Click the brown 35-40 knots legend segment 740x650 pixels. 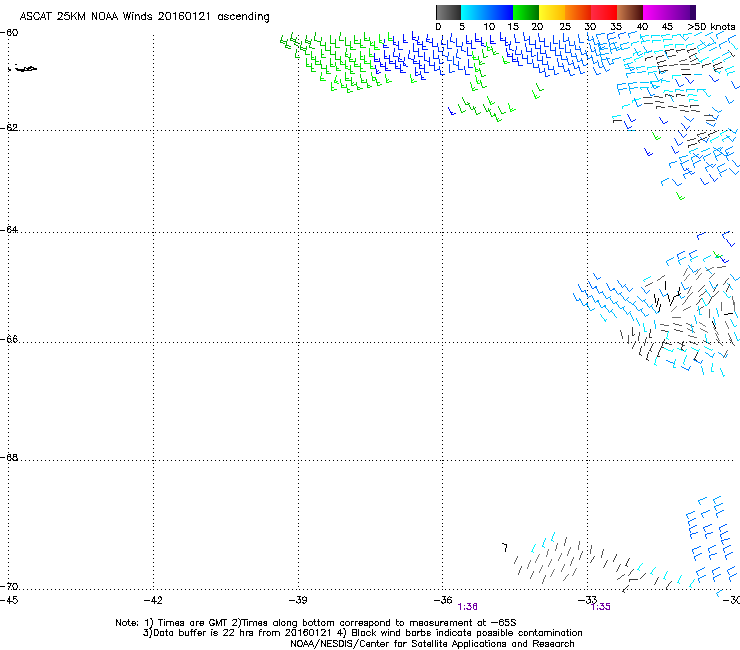pos(630,12)
